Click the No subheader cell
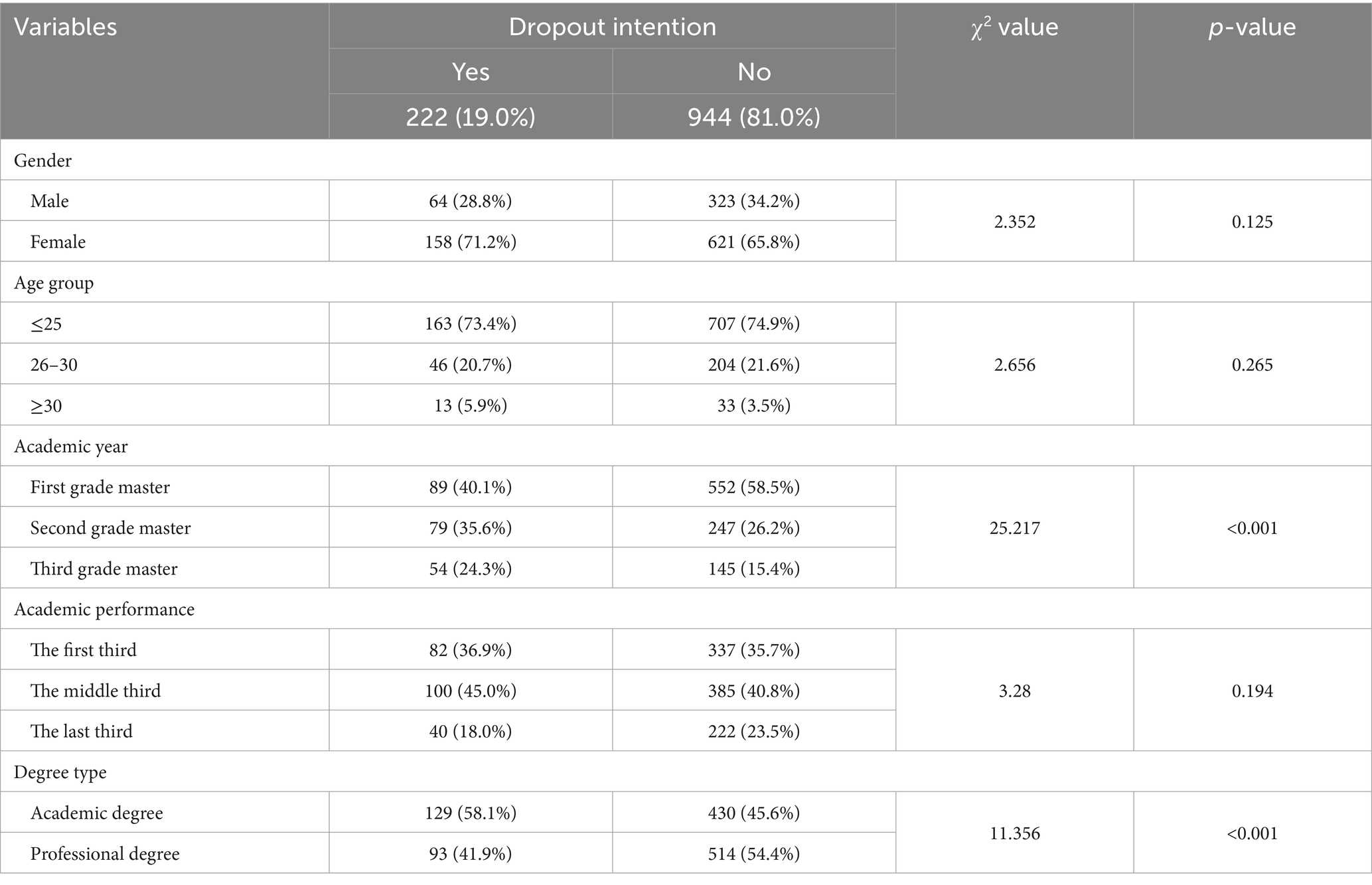Viewport: 1372px width, 885px height. tap(754, 72)
